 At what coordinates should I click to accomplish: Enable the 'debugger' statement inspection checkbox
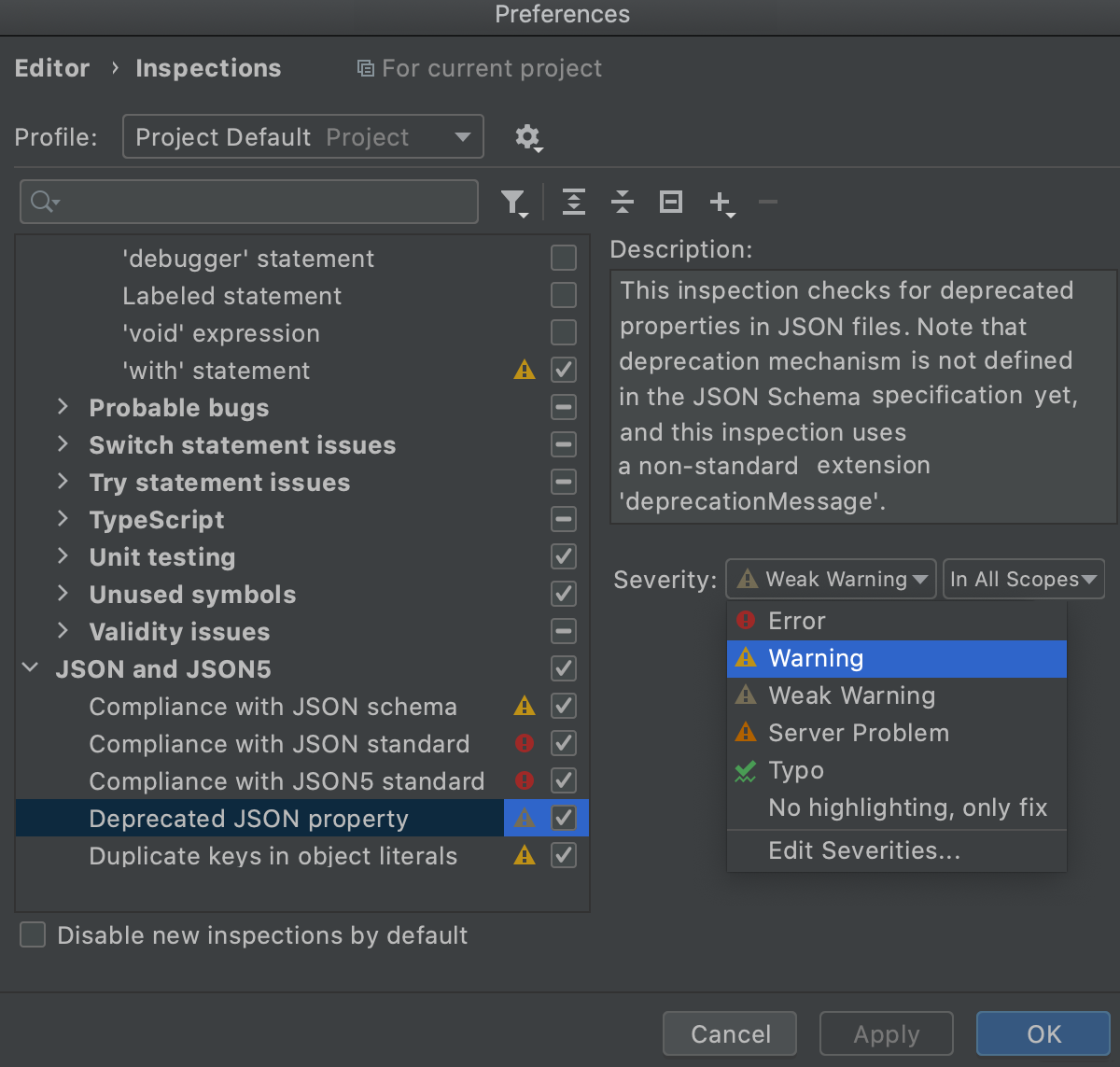coord(564,259)
